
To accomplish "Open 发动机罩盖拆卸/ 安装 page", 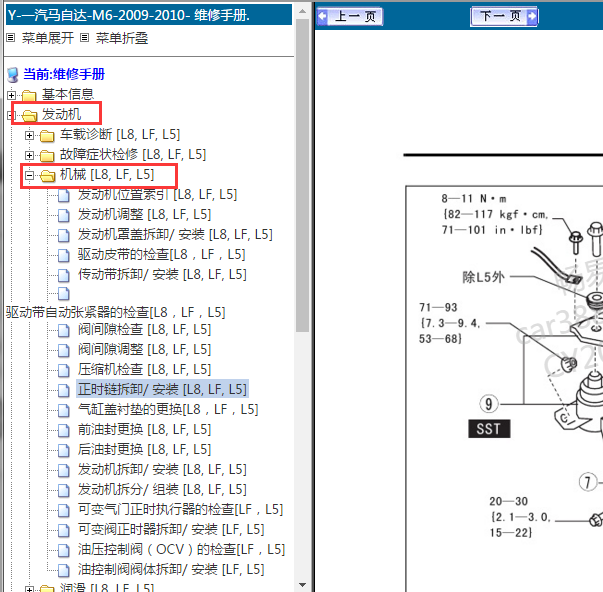I will click(x=175, y=234).
